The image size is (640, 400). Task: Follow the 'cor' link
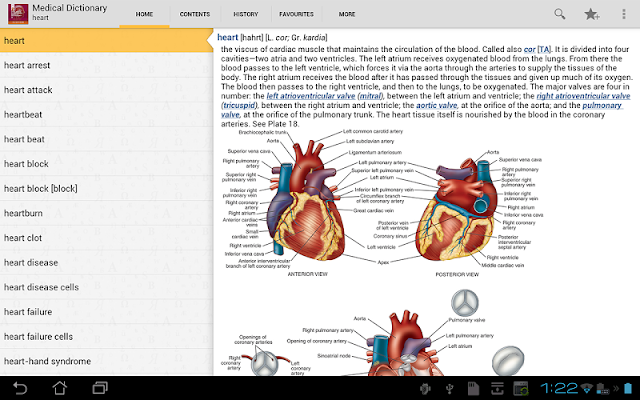coord(529,49)
